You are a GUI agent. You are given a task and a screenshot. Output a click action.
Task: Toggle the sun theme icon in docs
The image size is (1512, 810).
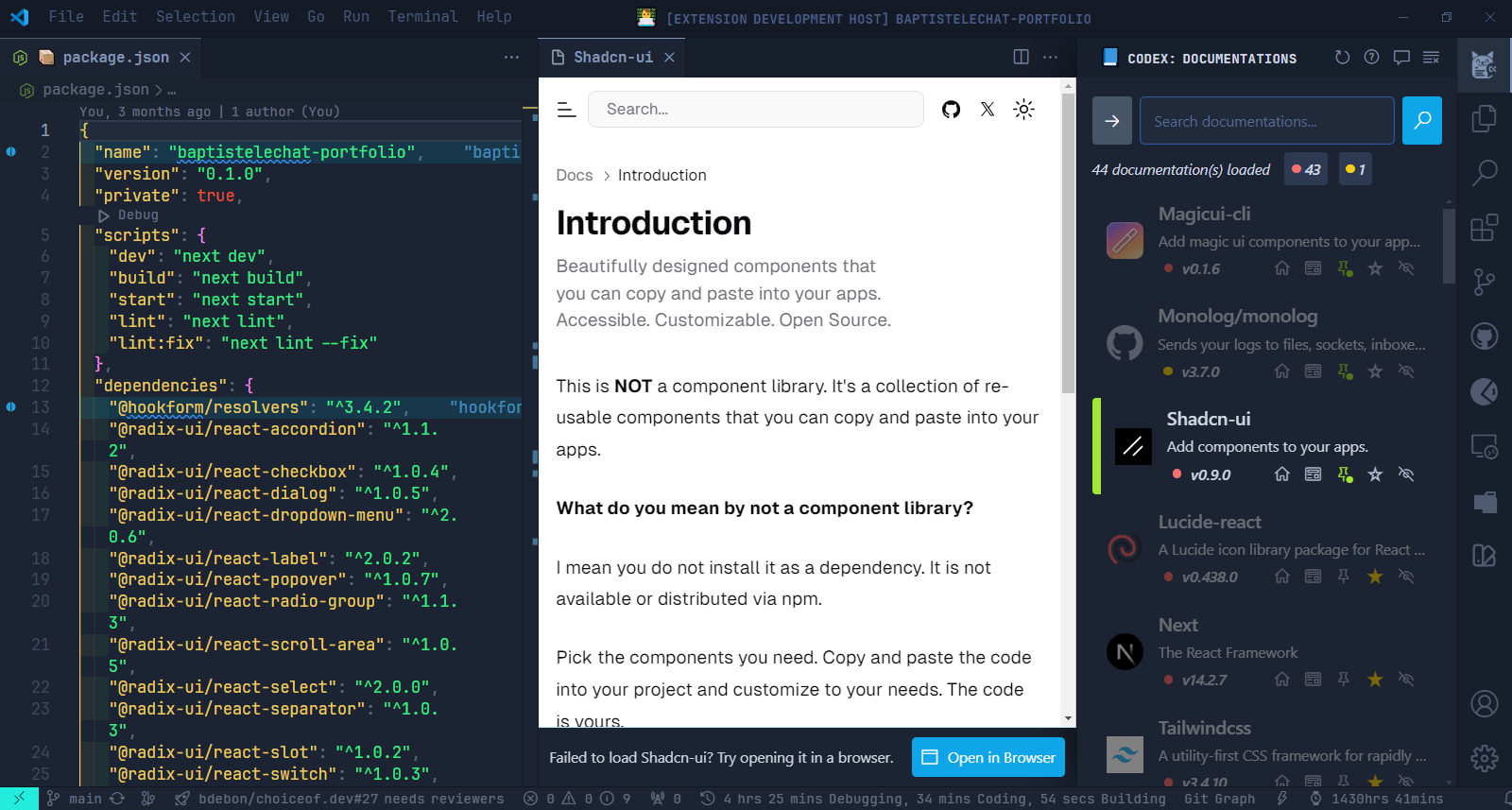1023,110
